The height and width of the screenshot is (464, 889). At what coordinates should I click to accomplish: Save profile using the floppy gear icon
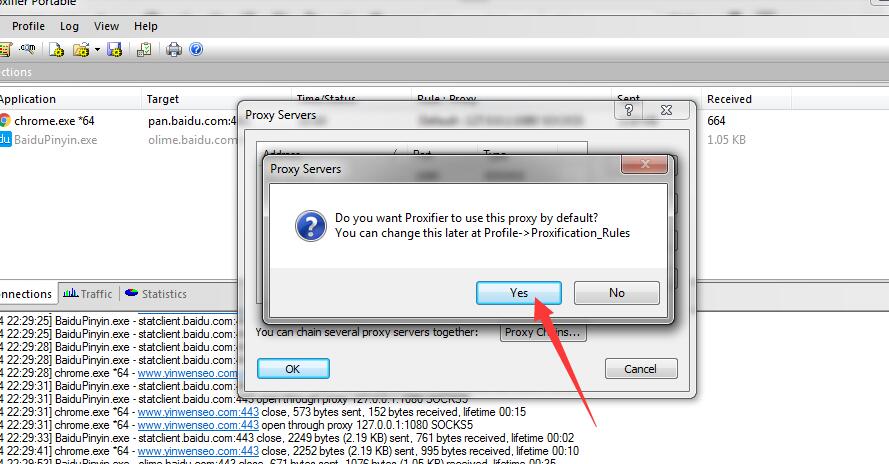[x=115, y=50]
